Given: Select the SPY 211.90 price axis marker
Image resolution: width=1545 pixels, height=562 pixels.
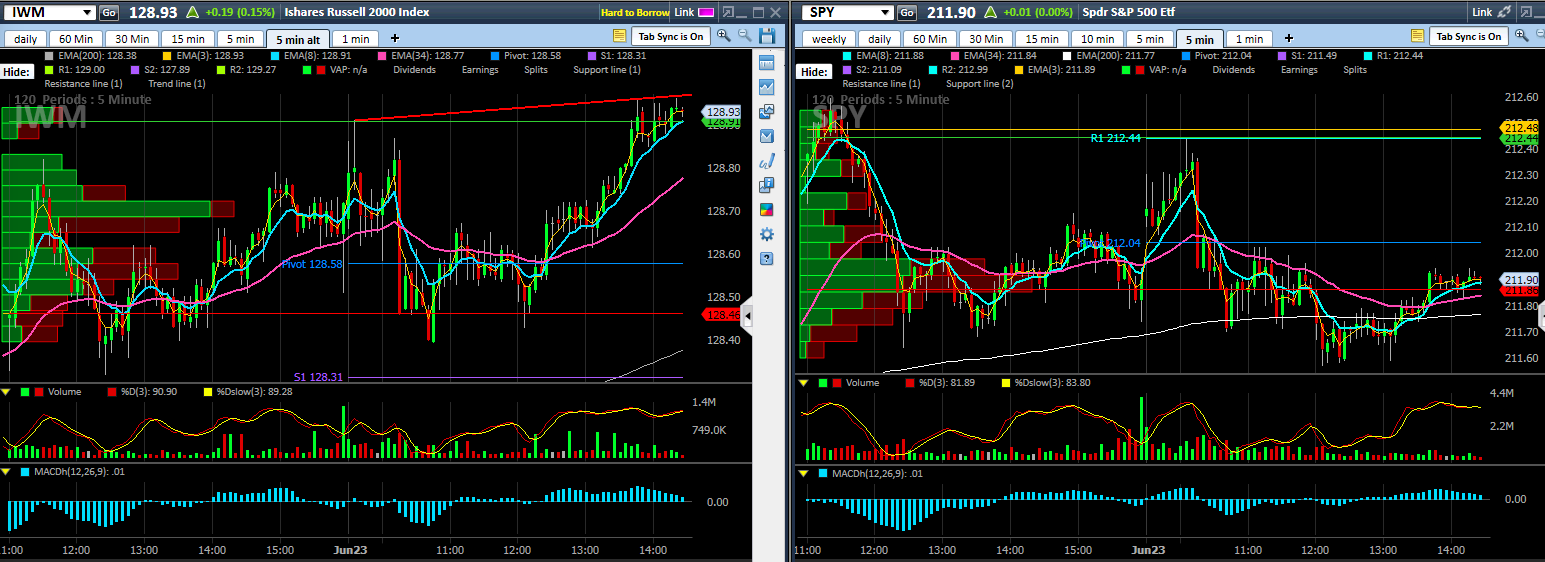Looking at the screenshot, I should pos(1519,279).
